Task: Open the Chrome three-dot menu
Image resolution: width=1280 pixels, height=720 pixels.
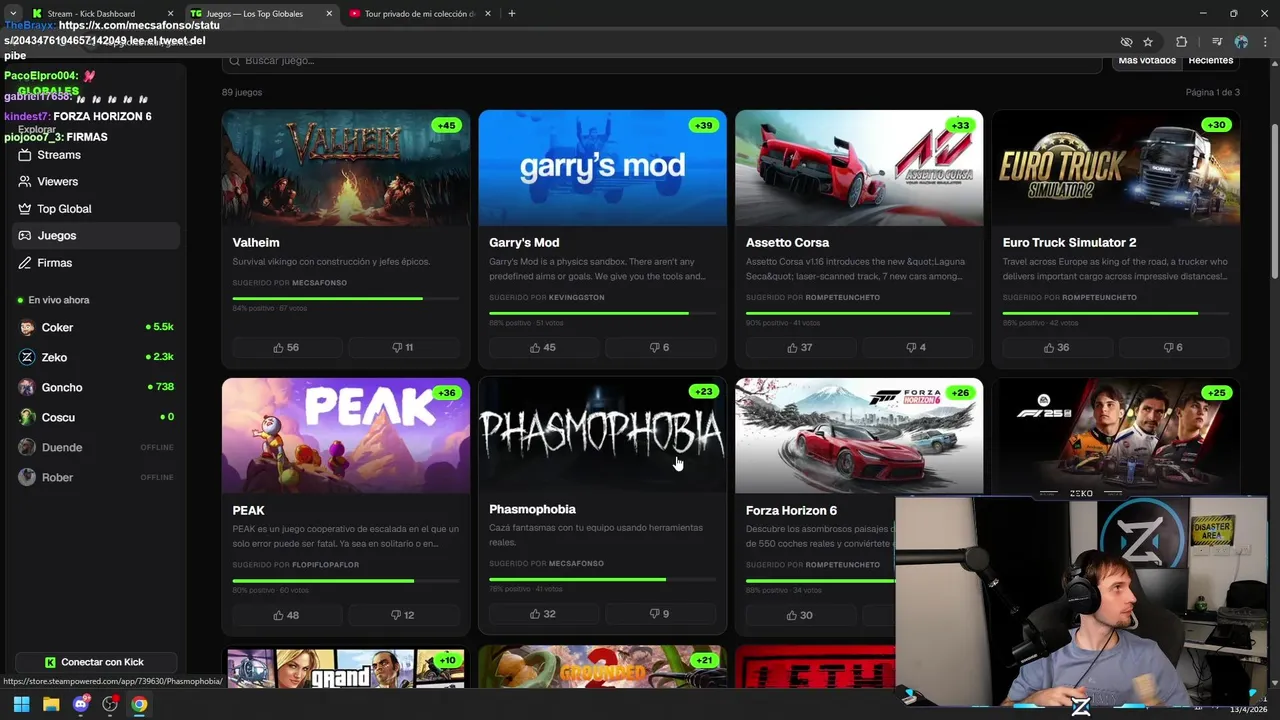Action: (x=1265, y=42)
